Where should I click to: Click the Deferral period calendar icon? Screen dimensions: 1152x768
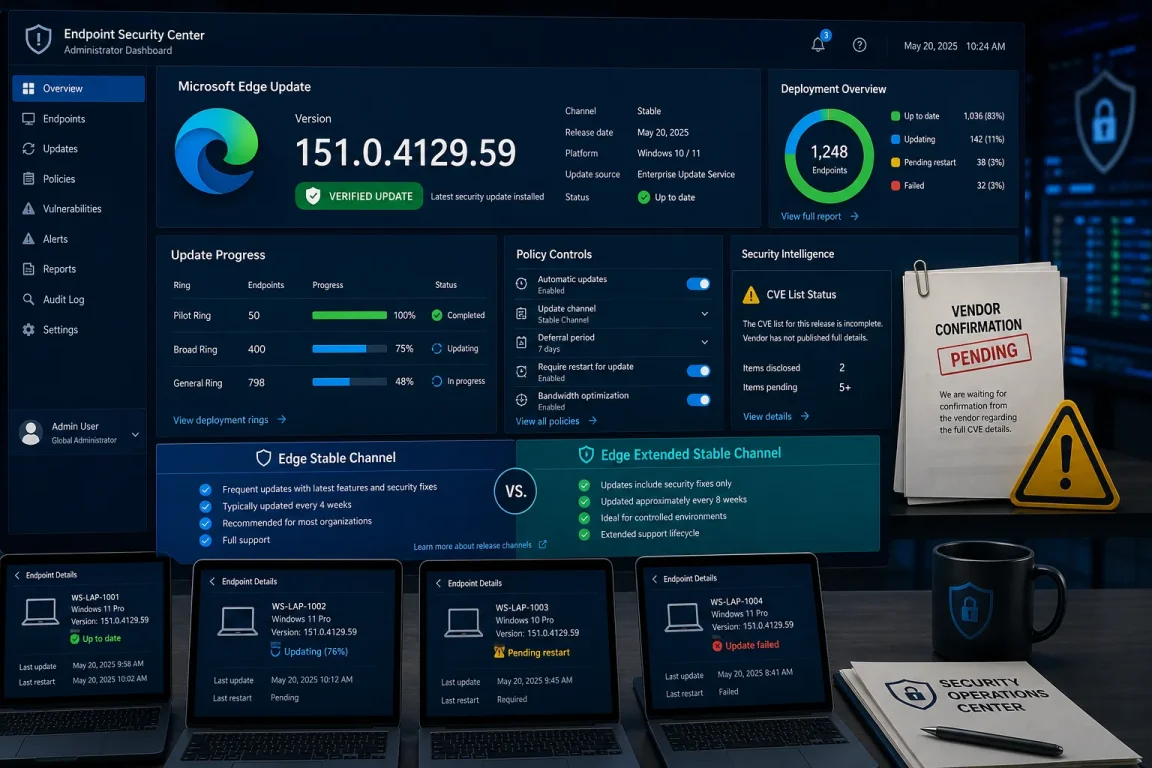522,342
